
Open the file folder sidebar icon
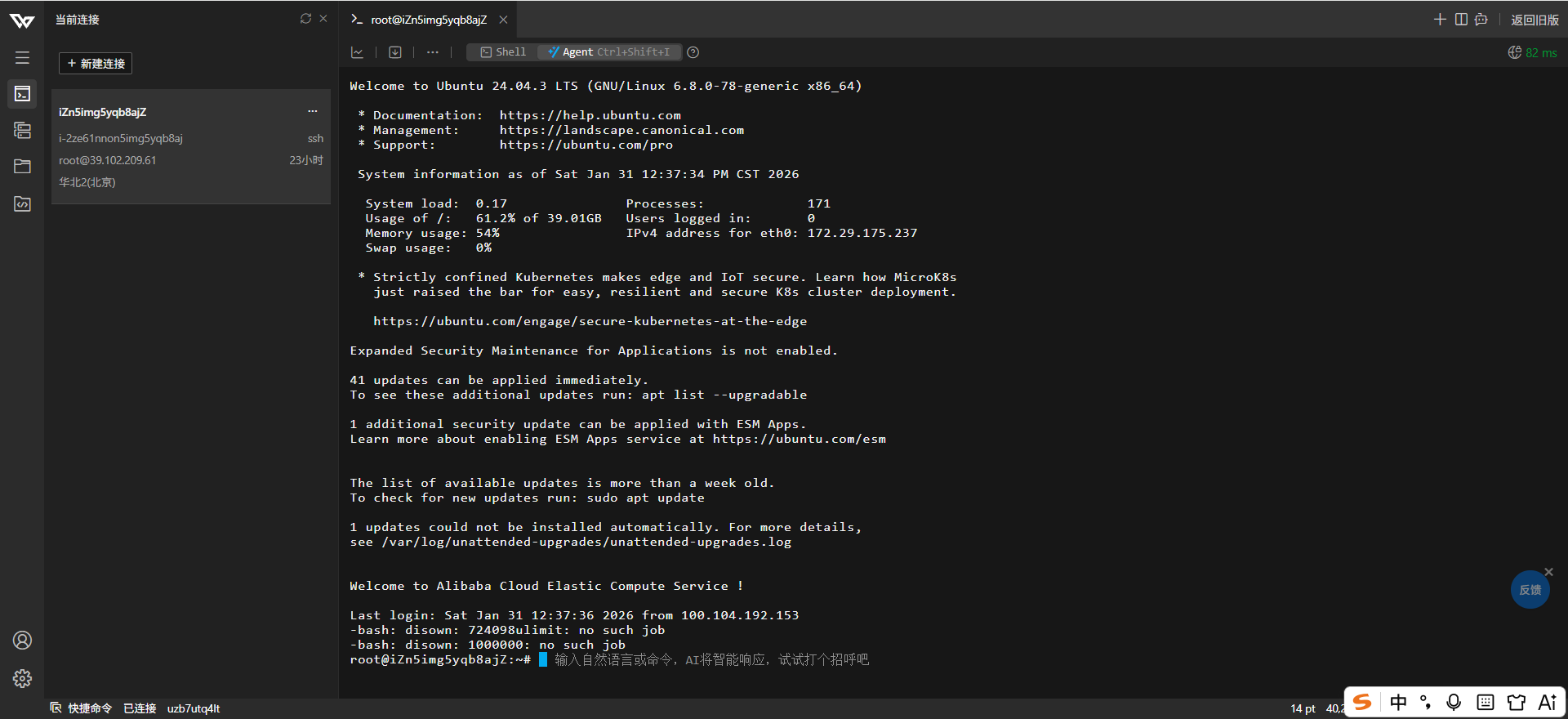click(x=22, y=167)
